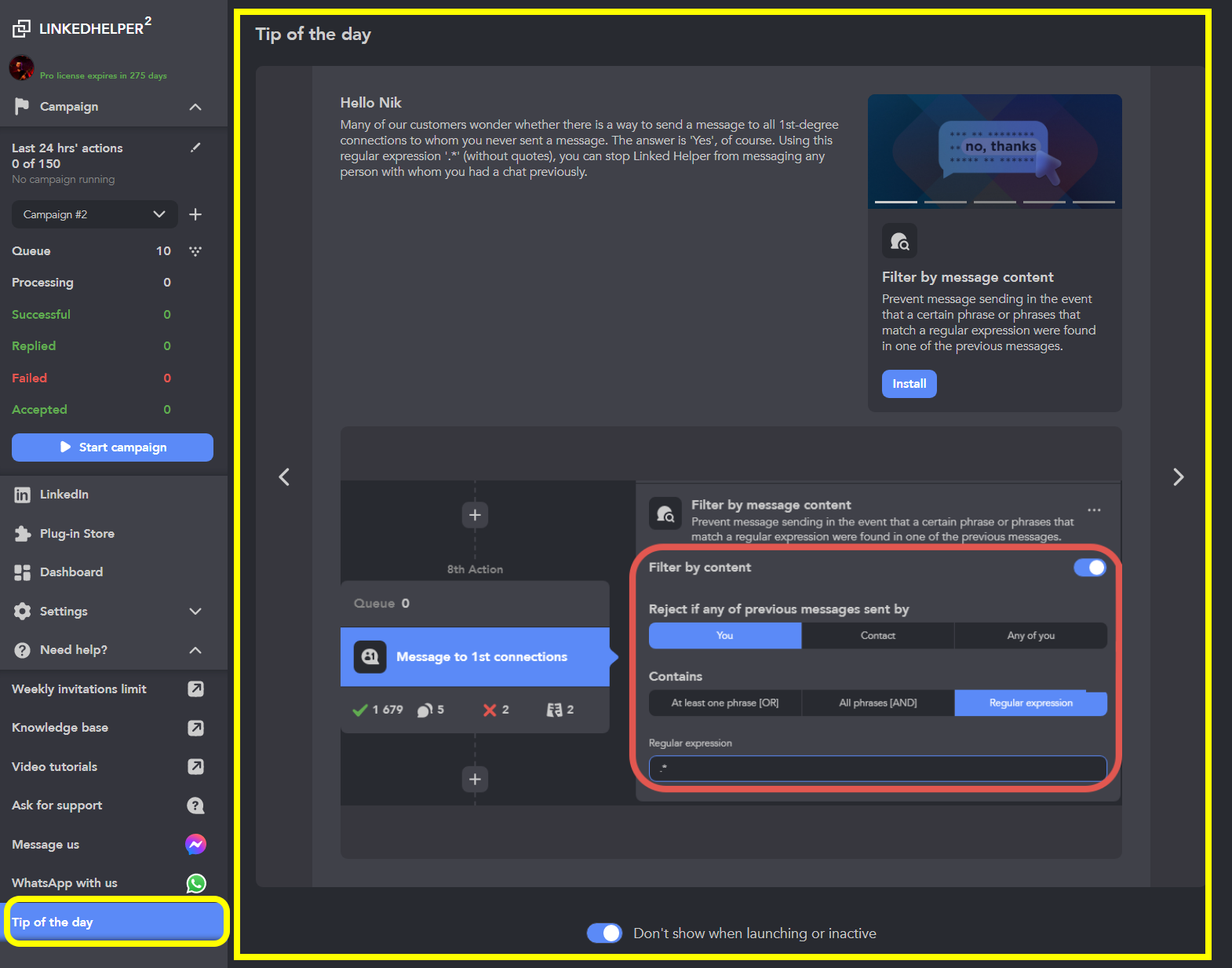This screenshot has width=1232, height=968.
Task: Click Need help question mark icon
Action: click(23, 650)
